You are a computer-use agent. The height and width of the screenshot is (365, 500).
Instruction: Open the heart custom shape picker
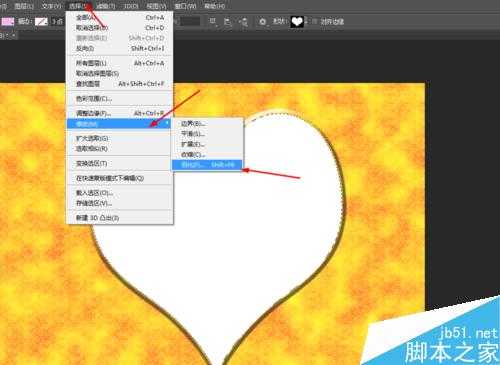pyautogui.click(x=297, y=22)
